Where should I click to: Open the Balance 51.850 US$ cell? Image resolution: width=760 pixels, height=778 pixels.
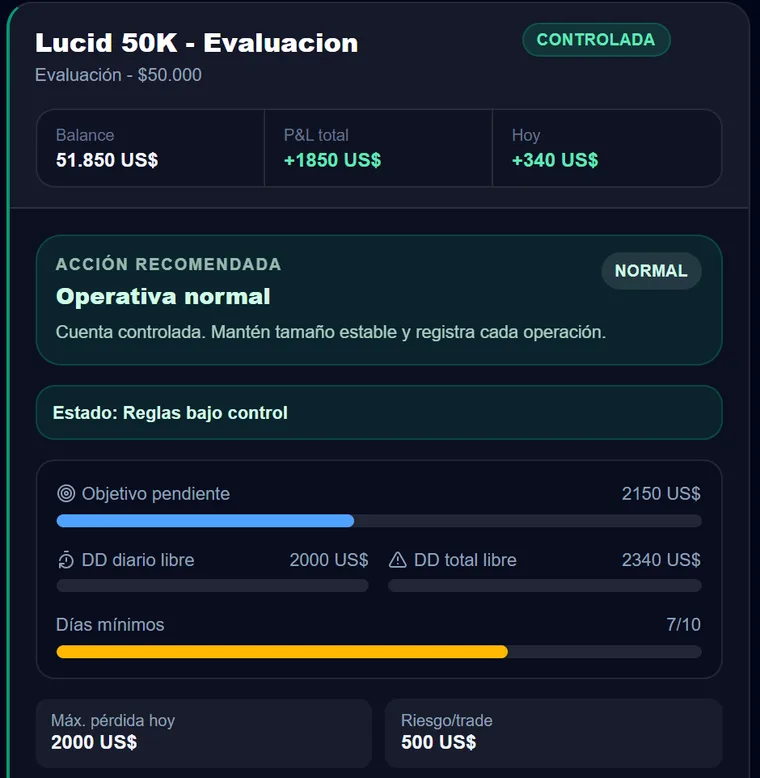click(150, 148)
